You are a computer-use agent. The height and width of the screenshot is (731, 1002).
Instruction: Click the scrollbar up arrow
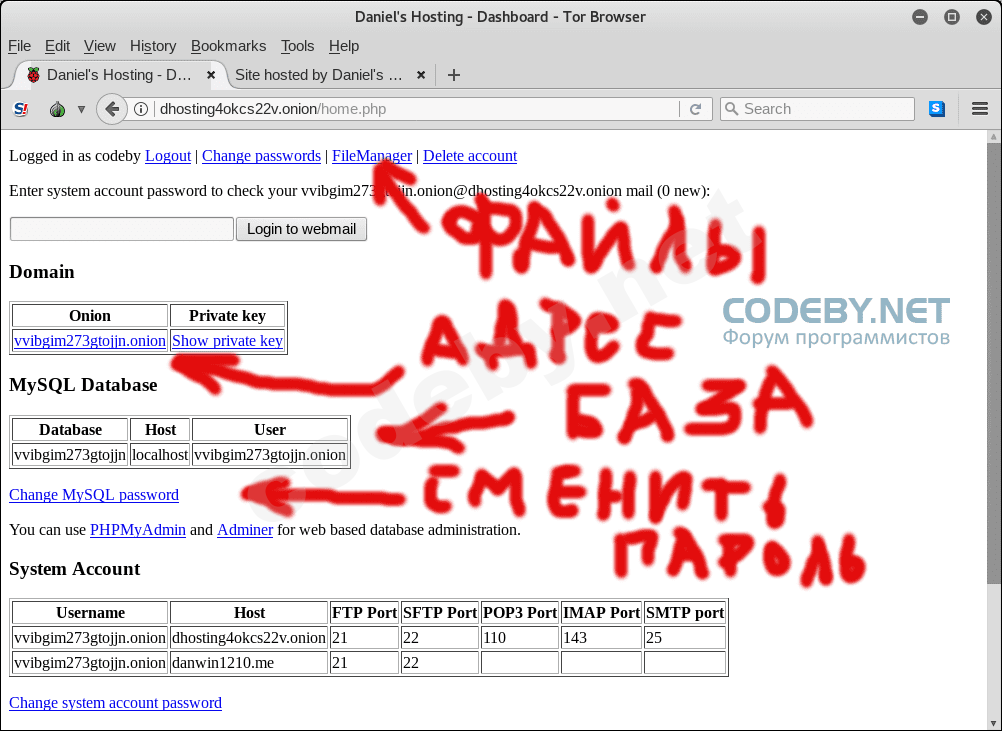coord(994,137)
